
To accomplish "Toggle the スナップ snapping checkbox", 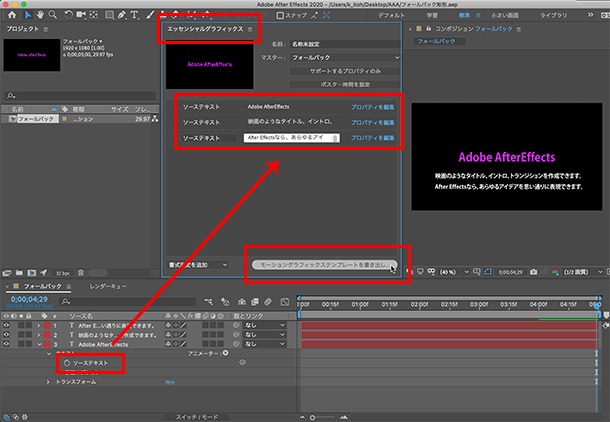I will [280, 16].
